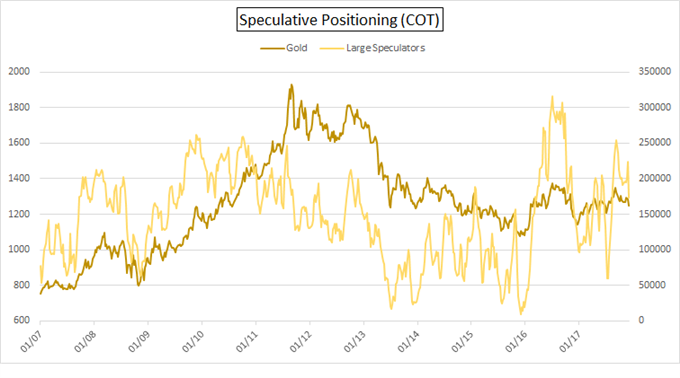Click the Large Speculators legend entry
Image resolution: width=680 pixels, height=378 pixels.
pyautogui.click(x=373, y=48)
